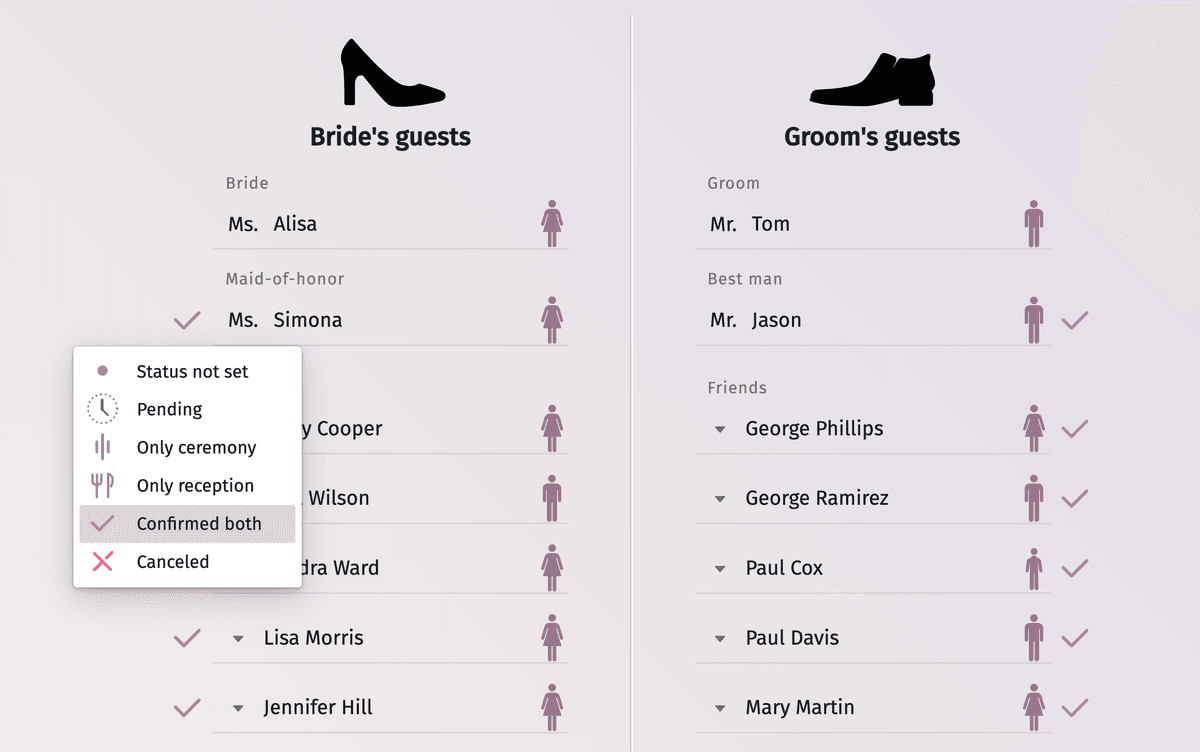Viewport: 1200px width, 752px height.
Task: Toggle the confirmation checkmark next to Mr. Jason
Action: click(1075, 320)
